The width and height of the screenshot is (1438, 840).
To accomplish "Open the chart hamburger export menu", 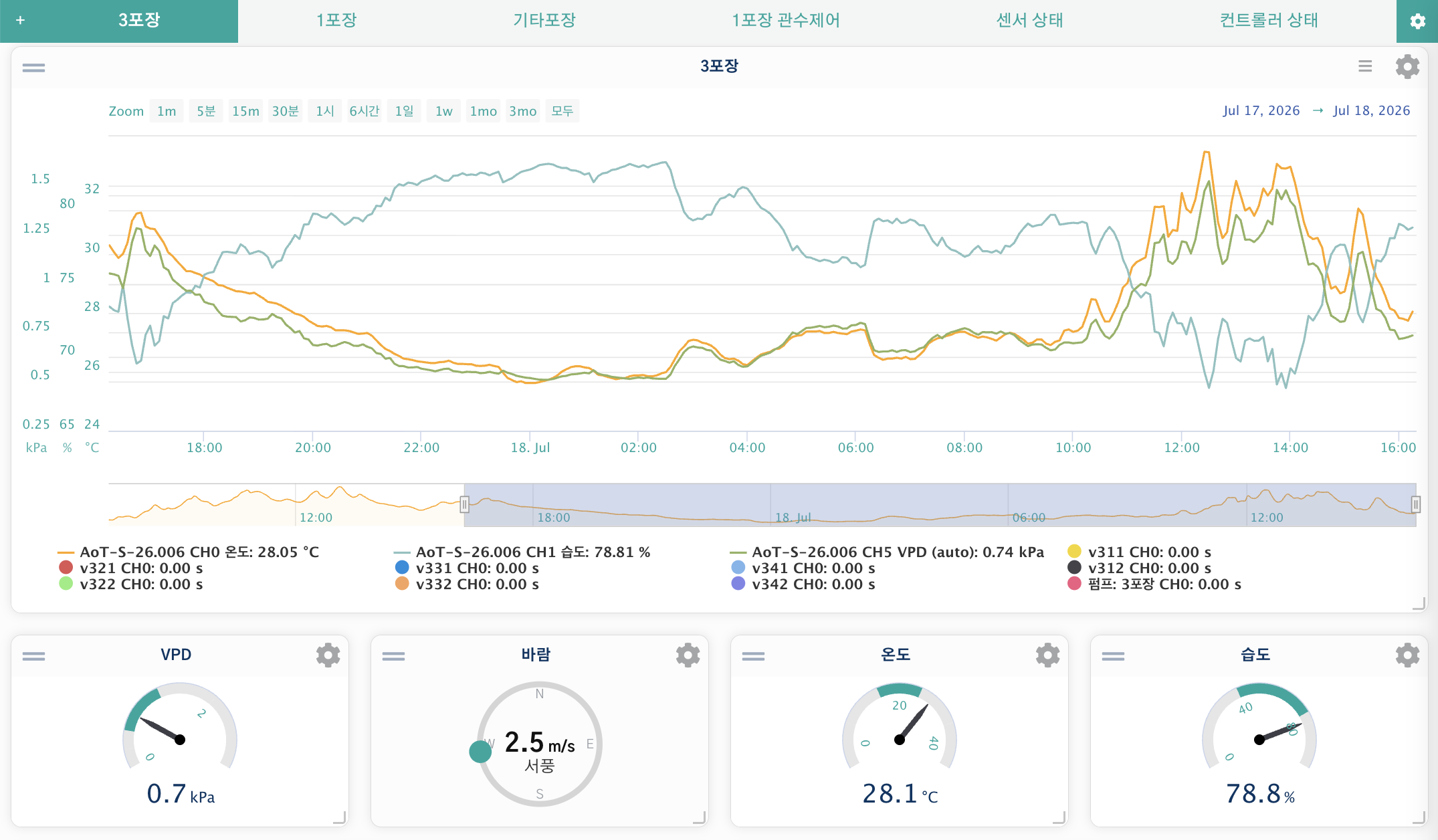I will pyautogui.click(x=1365, y=66).
